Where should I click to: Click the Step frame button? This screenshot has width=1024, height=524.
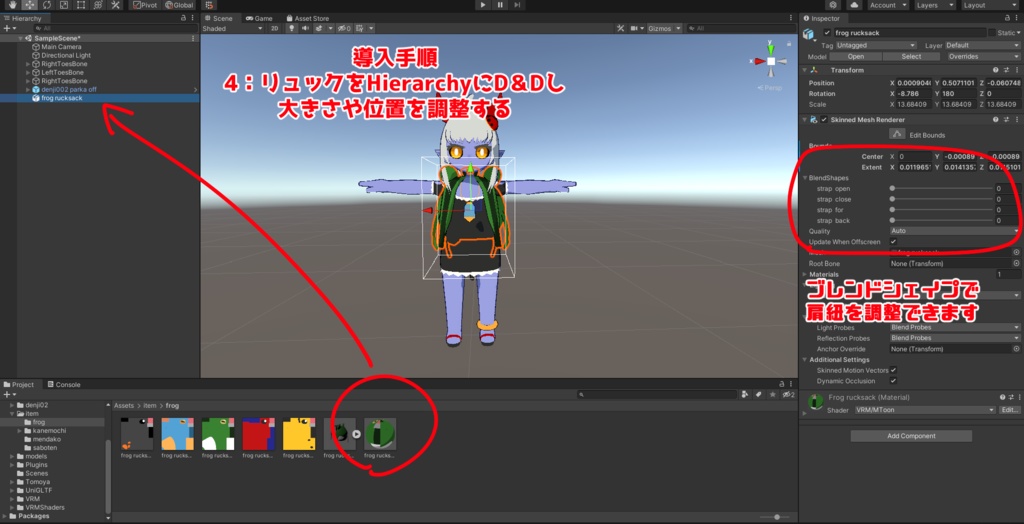point(517,5)
